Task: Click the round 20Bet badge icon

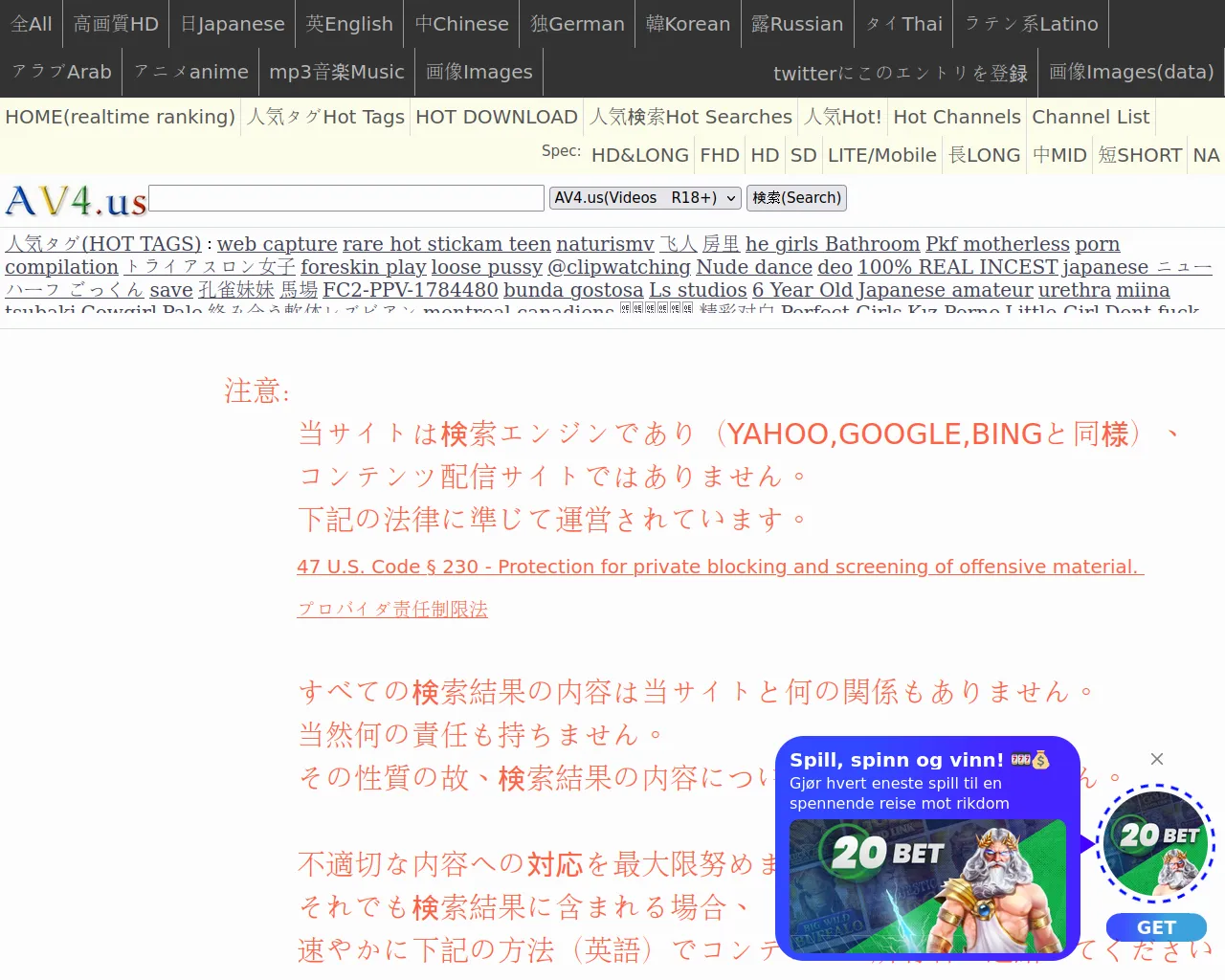Action: point(1155,844)
